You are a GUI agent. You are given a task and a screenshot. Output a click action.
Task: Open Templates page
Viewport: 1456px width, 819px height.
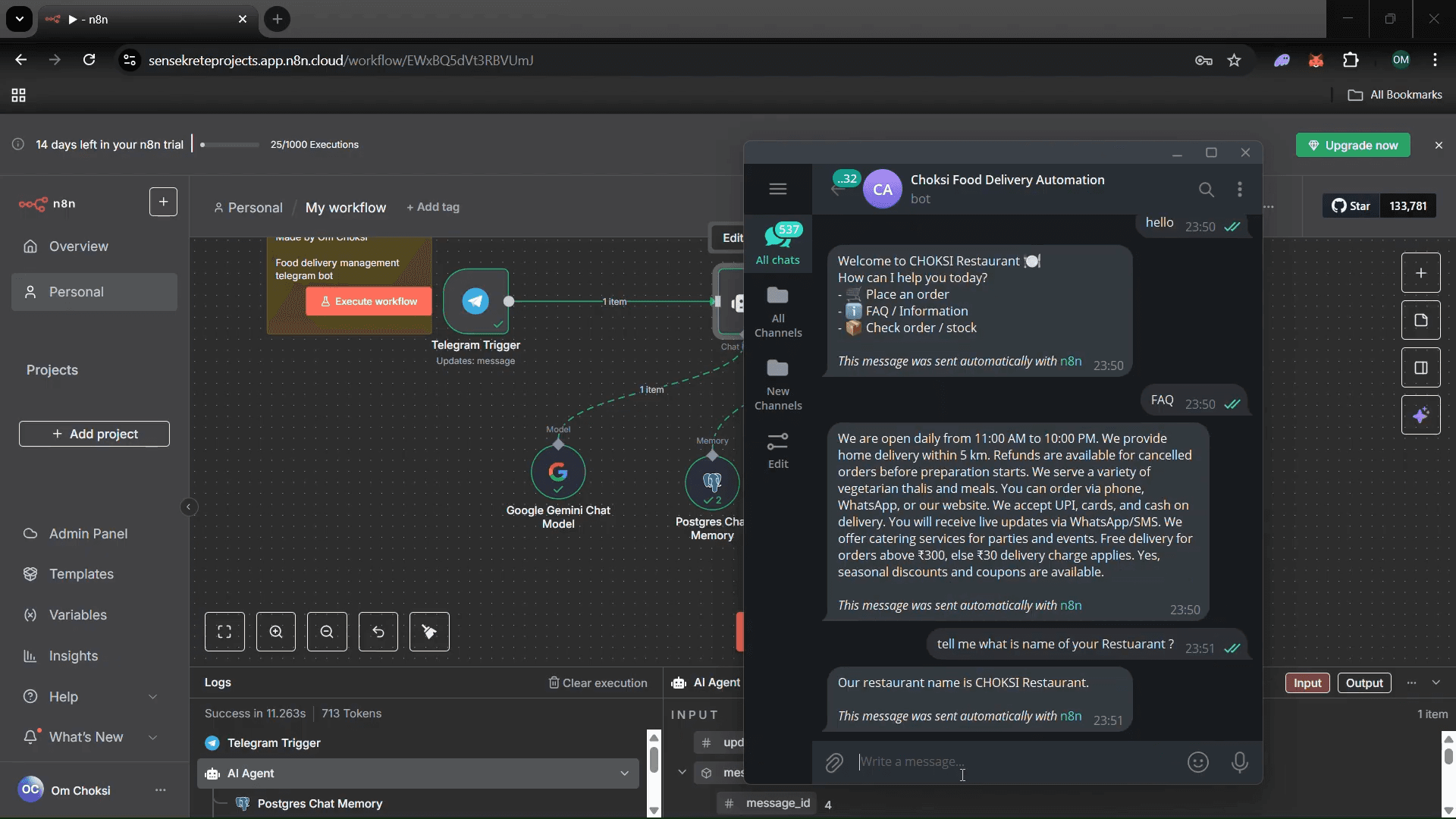94,574
